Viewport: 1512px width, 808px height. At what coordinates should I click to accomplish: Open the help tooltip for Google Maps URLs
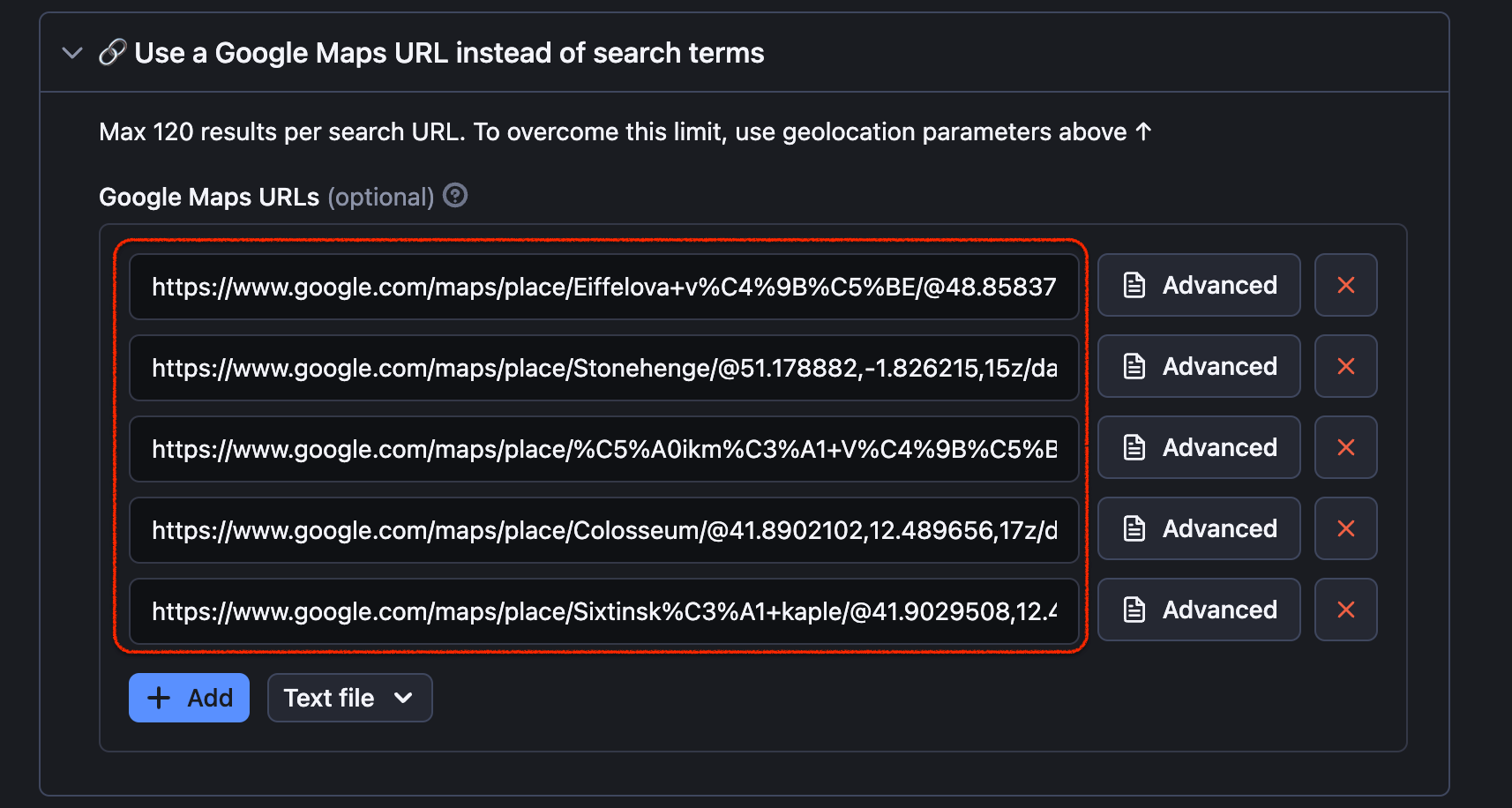454,195
